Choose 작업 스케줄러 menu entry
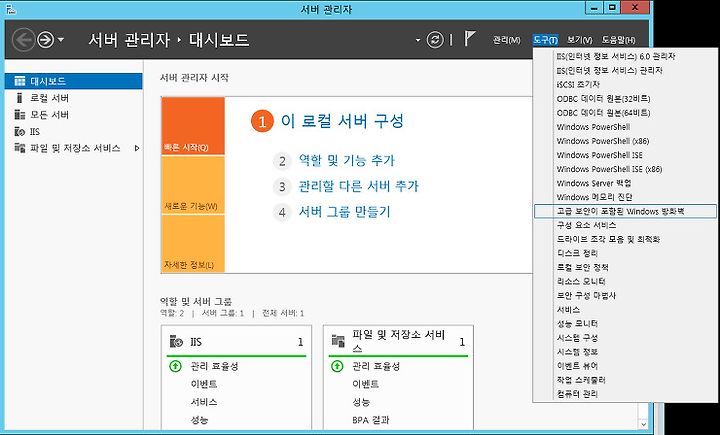The height and width of the screenshot is (435, 720). coord(625,380)
